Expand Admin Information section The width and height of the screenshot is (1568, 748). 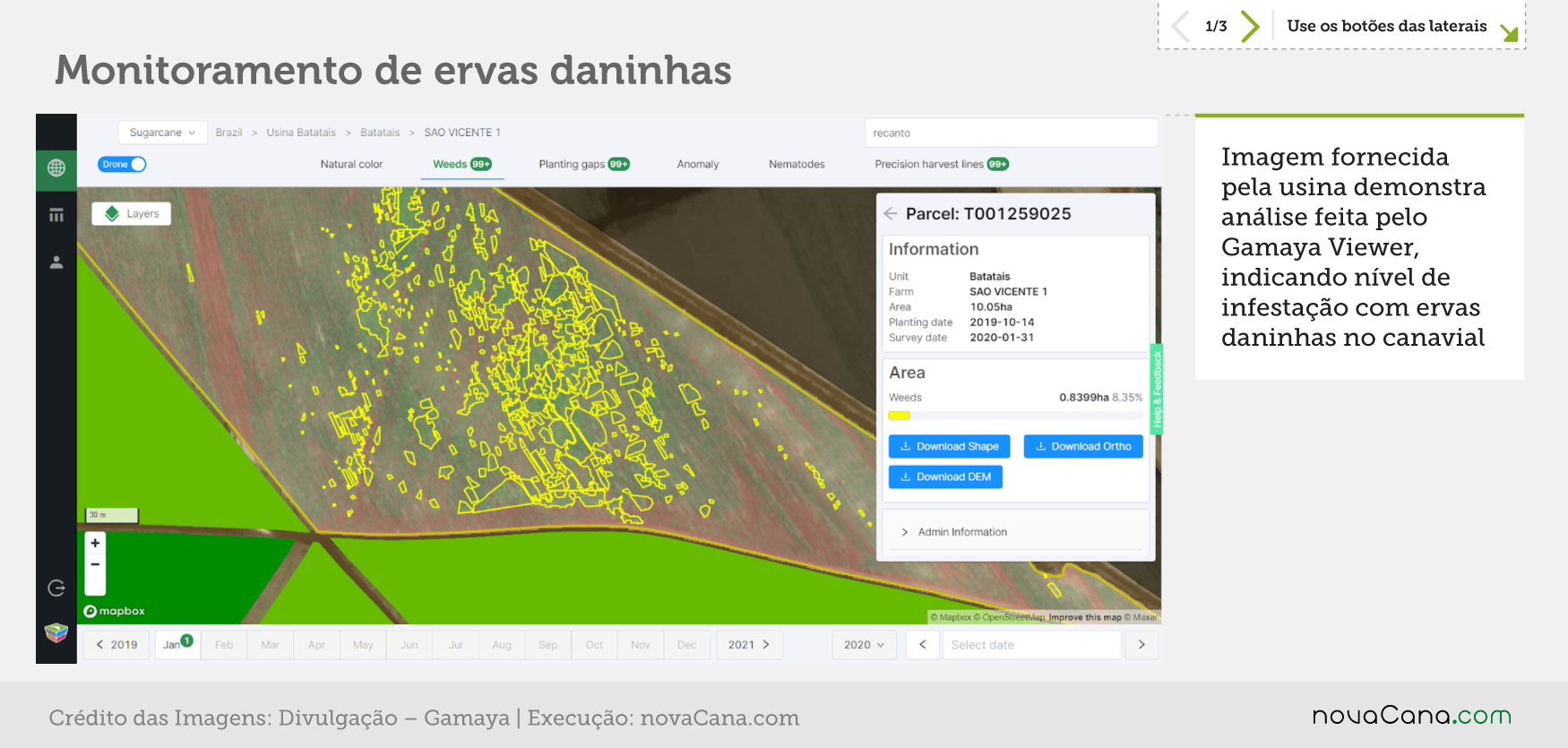click(x=1015, y=532)
